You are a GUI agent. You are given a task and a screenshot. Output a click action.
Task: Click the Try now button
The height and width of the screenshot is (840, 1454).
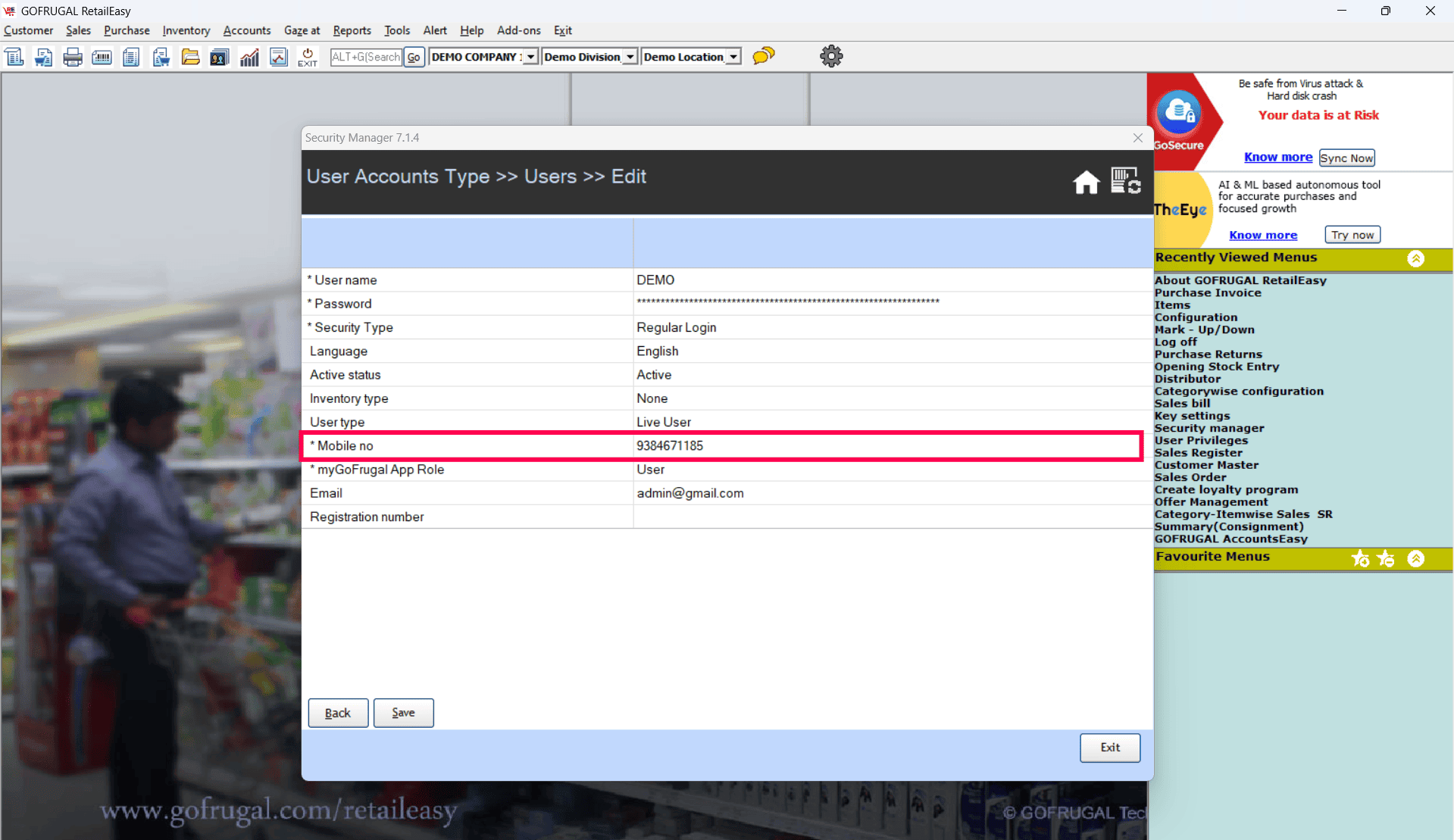click(x=1352, y=235)
